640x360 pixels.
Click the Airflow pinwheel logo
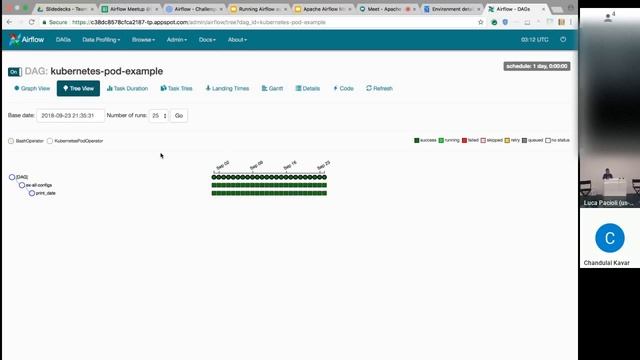[x=14, y=40]
